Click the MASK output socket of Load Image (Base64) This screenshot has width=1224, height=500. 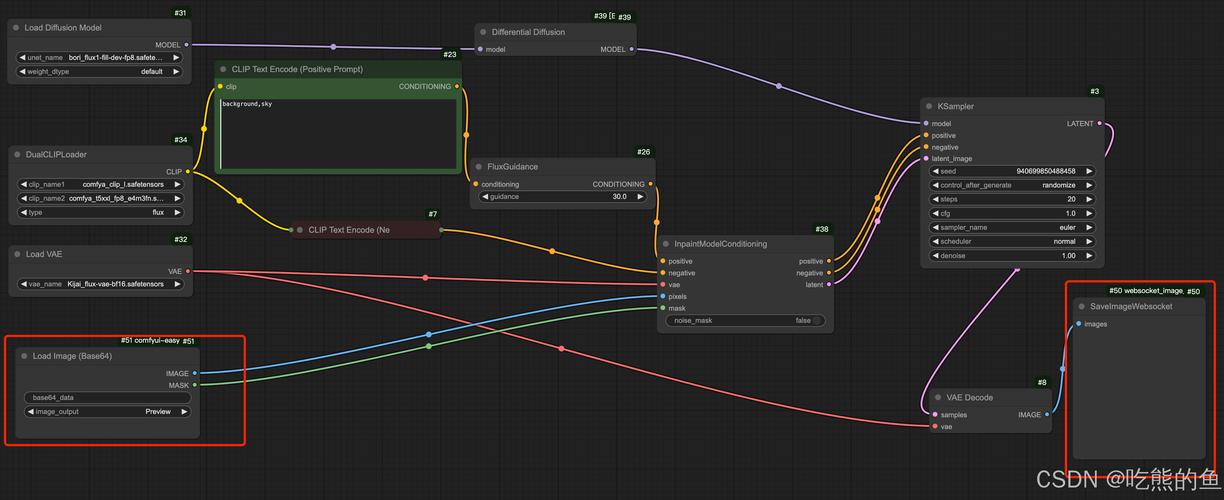[195, 384]
